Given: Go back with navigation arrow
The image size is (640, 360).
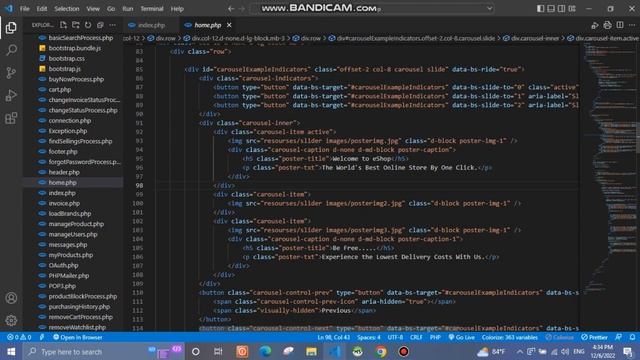Looking at the screenshot, I should (x=231, y=9).
